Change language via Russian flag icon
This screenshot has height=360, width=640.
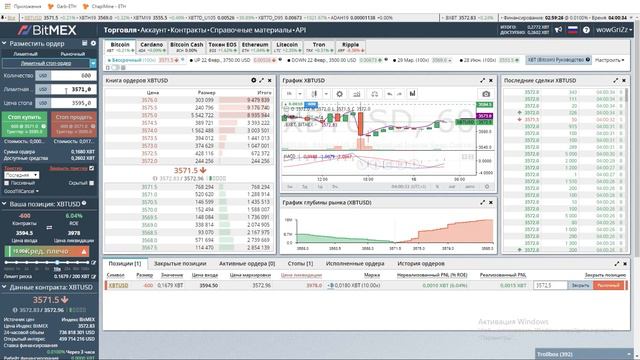[573, 30]
